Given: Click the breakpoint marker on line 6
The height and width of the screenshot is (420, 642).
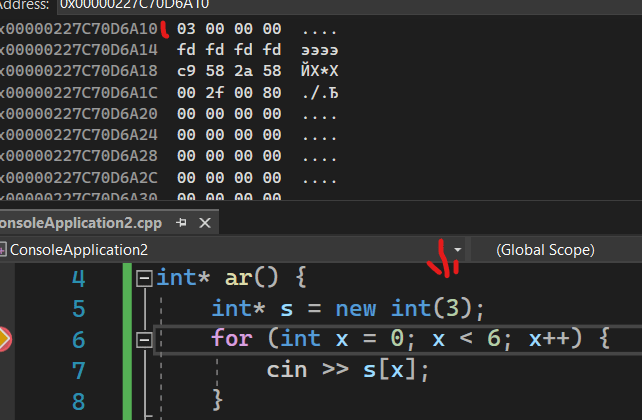Looking at the screenshot, I should click(x=5, y=339).
